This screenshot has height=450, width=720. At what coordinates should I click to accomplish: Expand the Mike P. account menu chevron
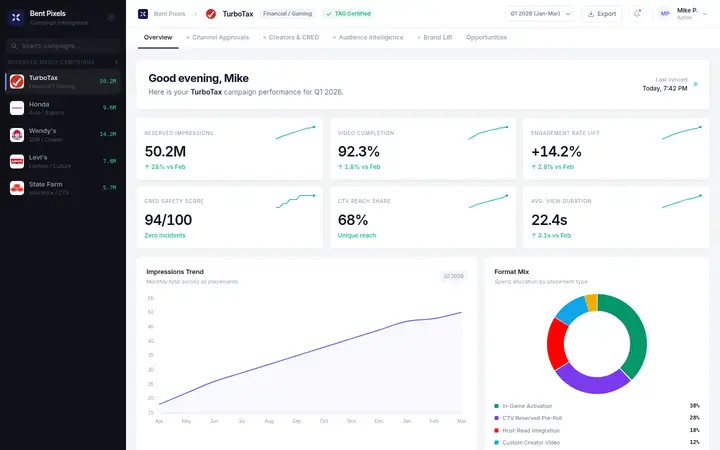705,14
